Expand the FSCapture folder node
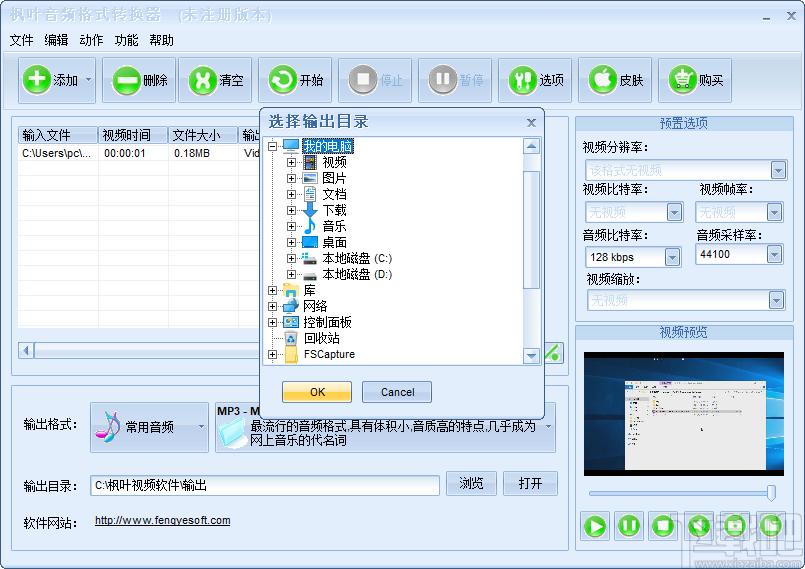This screenshot has width=805, height=569. coord(273,354)
